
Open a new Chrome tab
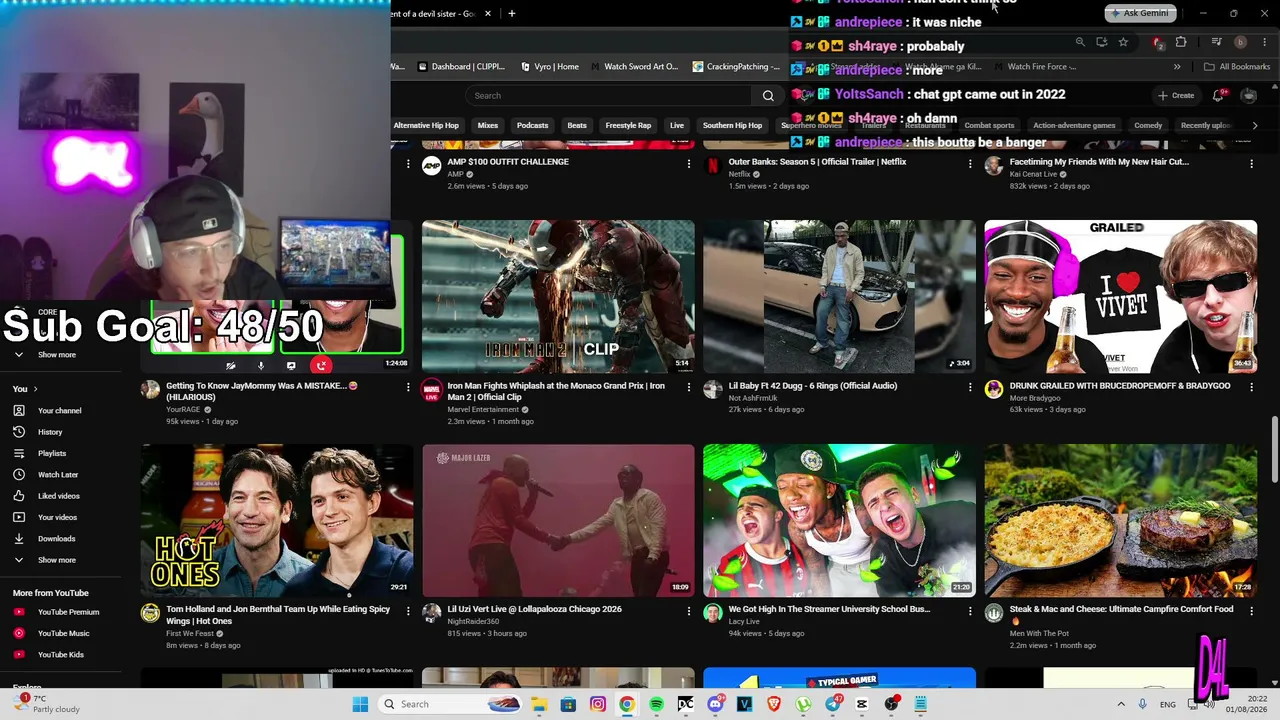pos(512,14)
